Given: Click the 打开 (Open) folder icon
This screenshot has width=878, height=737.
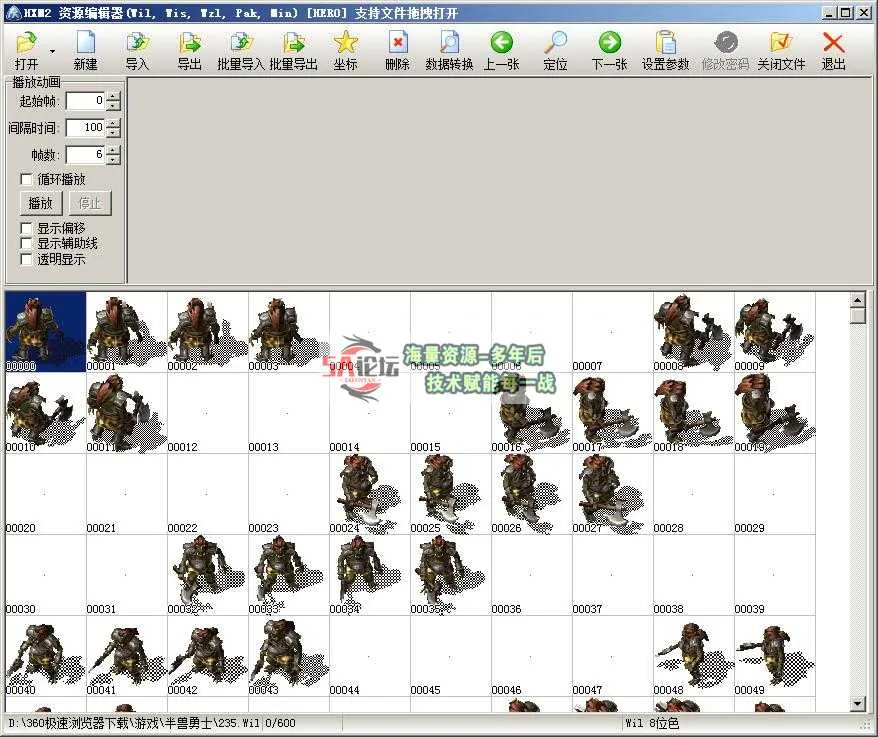Looking at the screenshot, I should [x=26, y=43].
